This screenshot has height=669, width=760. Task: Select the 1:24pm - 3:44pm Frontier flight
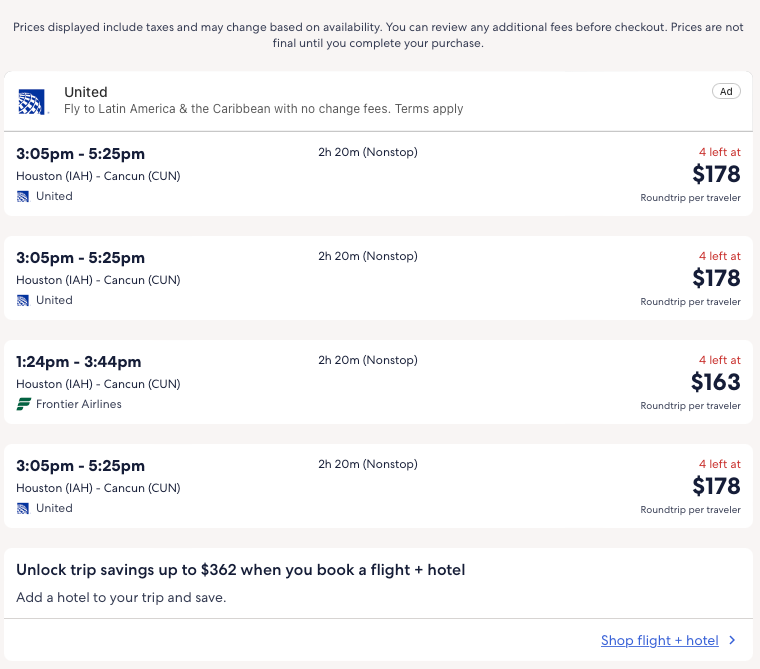coord(79,362)
